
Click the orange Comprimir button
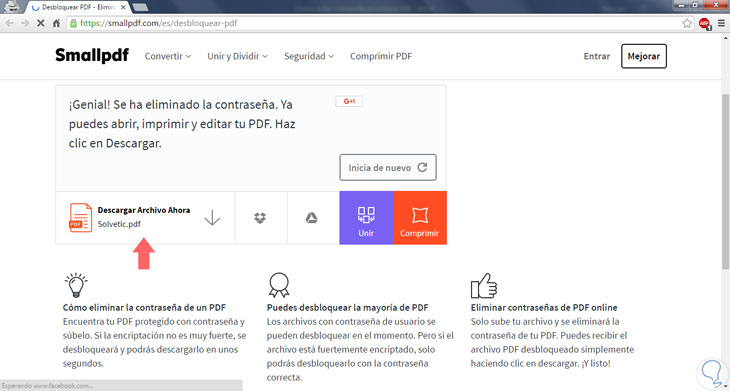point(420,217)
